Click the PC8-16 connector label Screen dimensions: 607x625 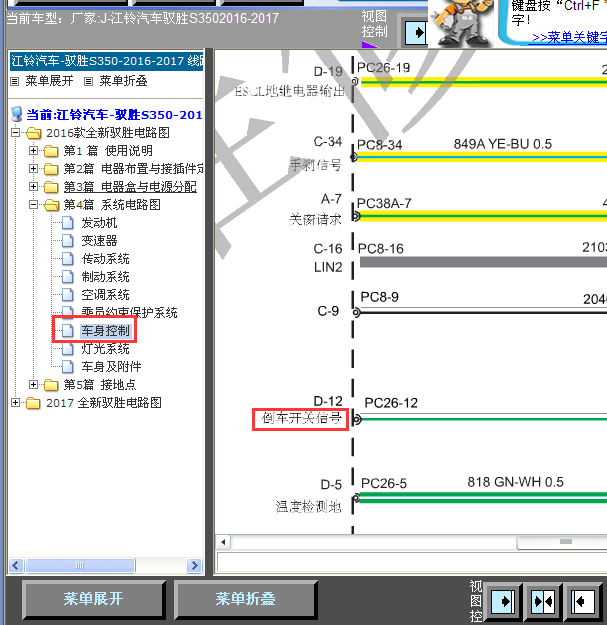click(381, 249)
